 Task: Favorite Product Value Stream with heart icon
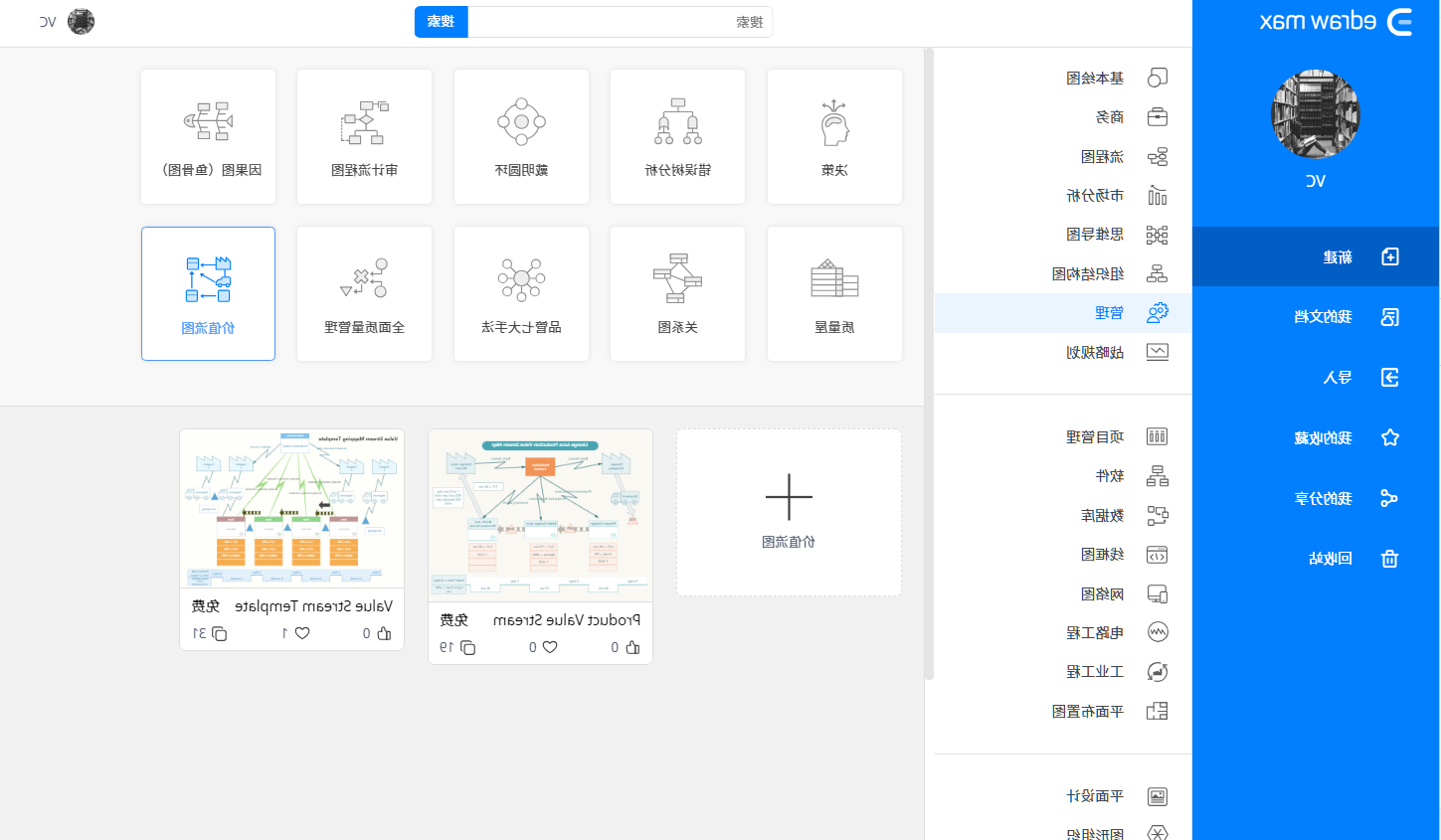(550, 647)
